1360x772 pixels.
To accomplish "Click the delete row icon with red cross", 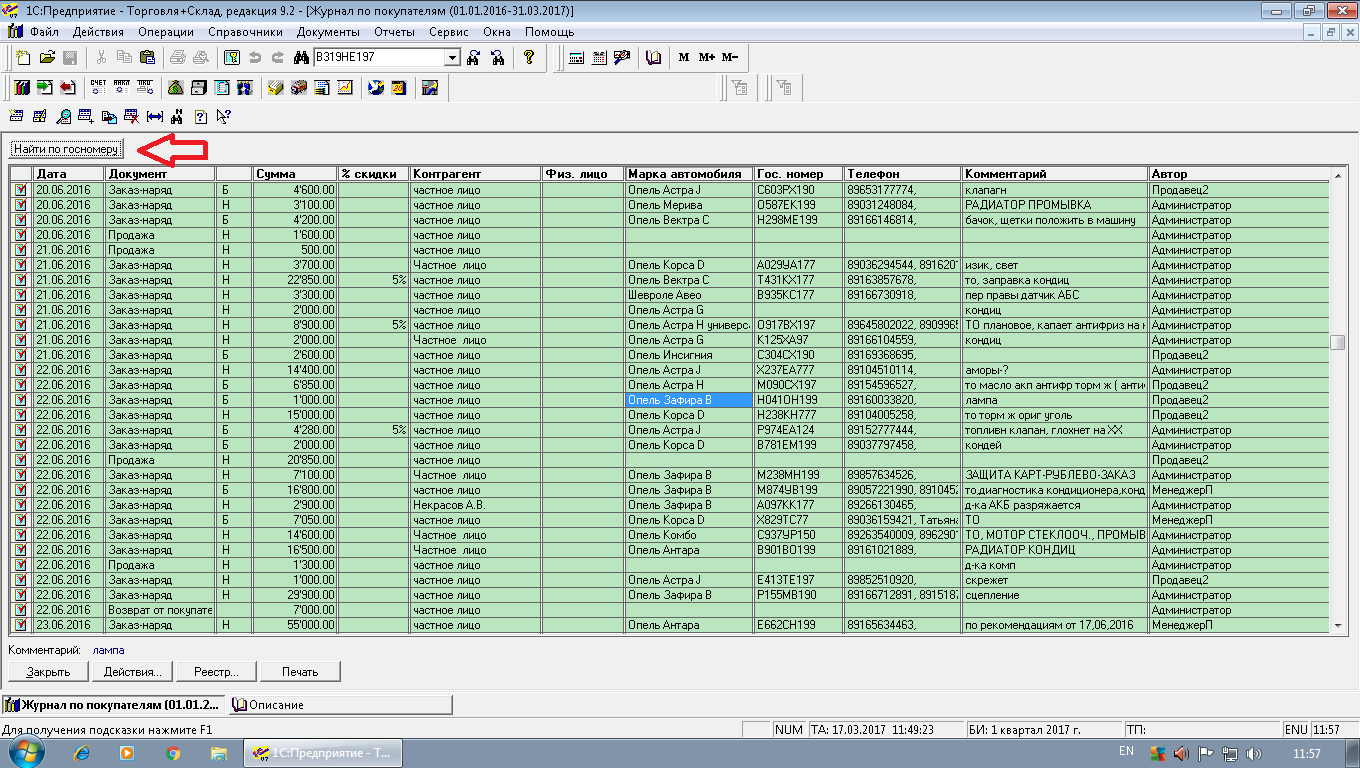I will 131,117.
